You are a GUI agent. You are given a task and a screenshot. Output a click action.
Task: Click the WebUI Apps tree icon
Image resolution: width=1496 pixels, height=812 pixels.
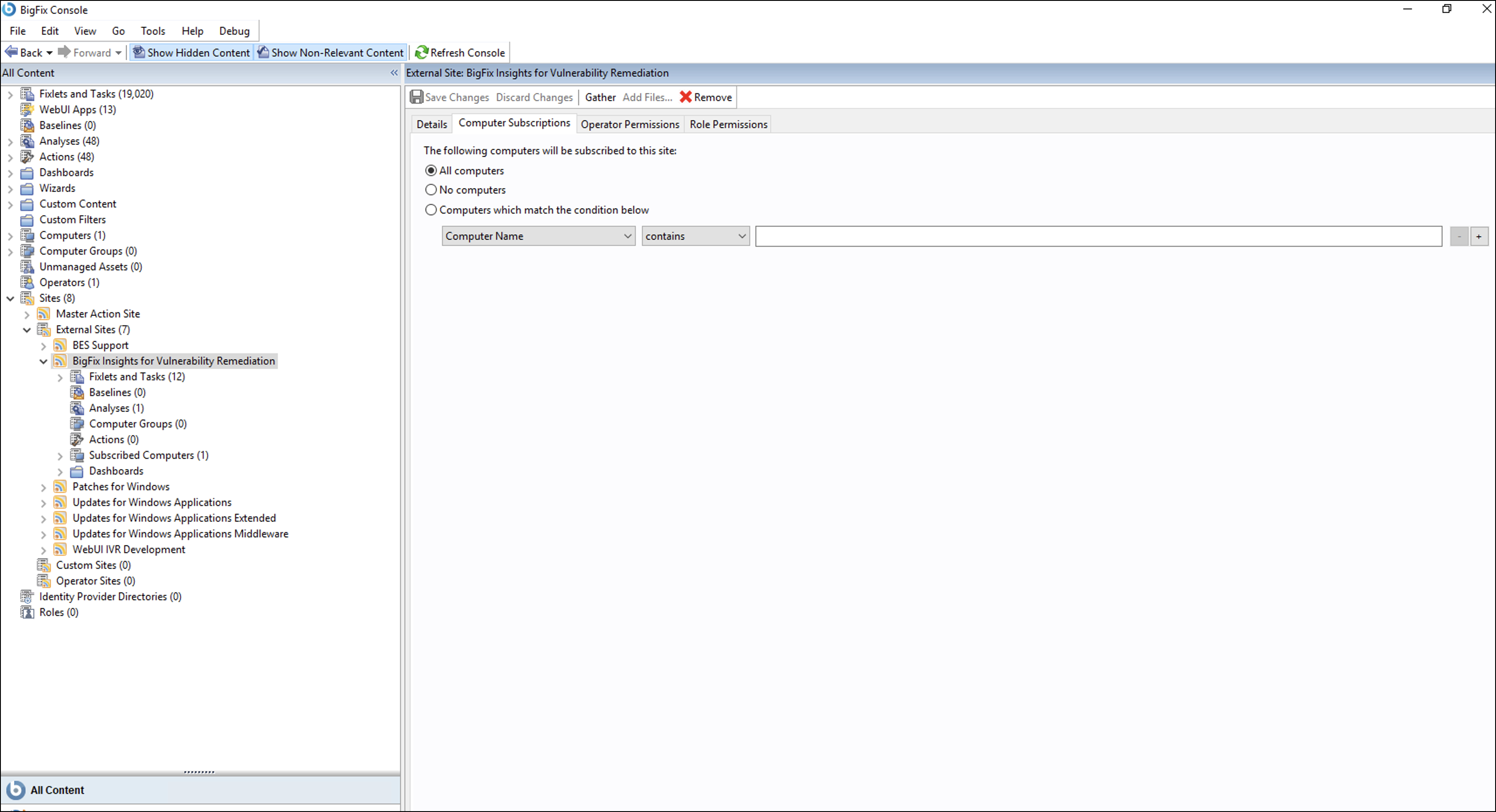tap(28, 109)
